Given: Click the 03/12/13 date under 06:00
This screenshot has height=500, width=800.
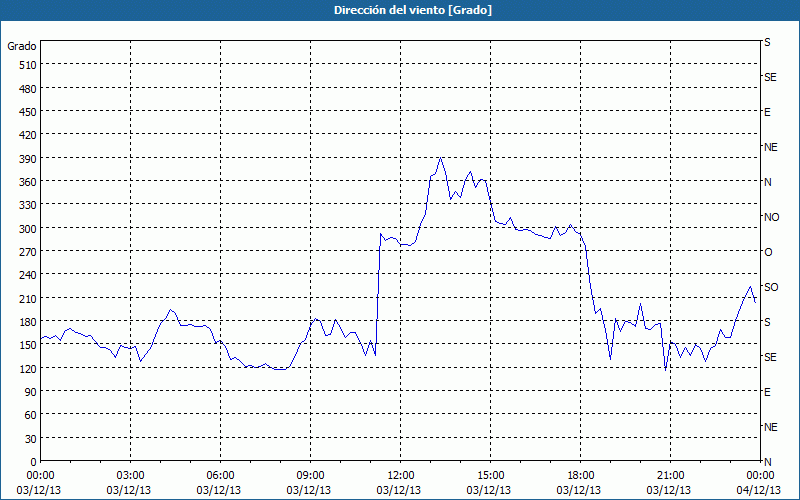Looking at the screenshot, I should 219,490.
